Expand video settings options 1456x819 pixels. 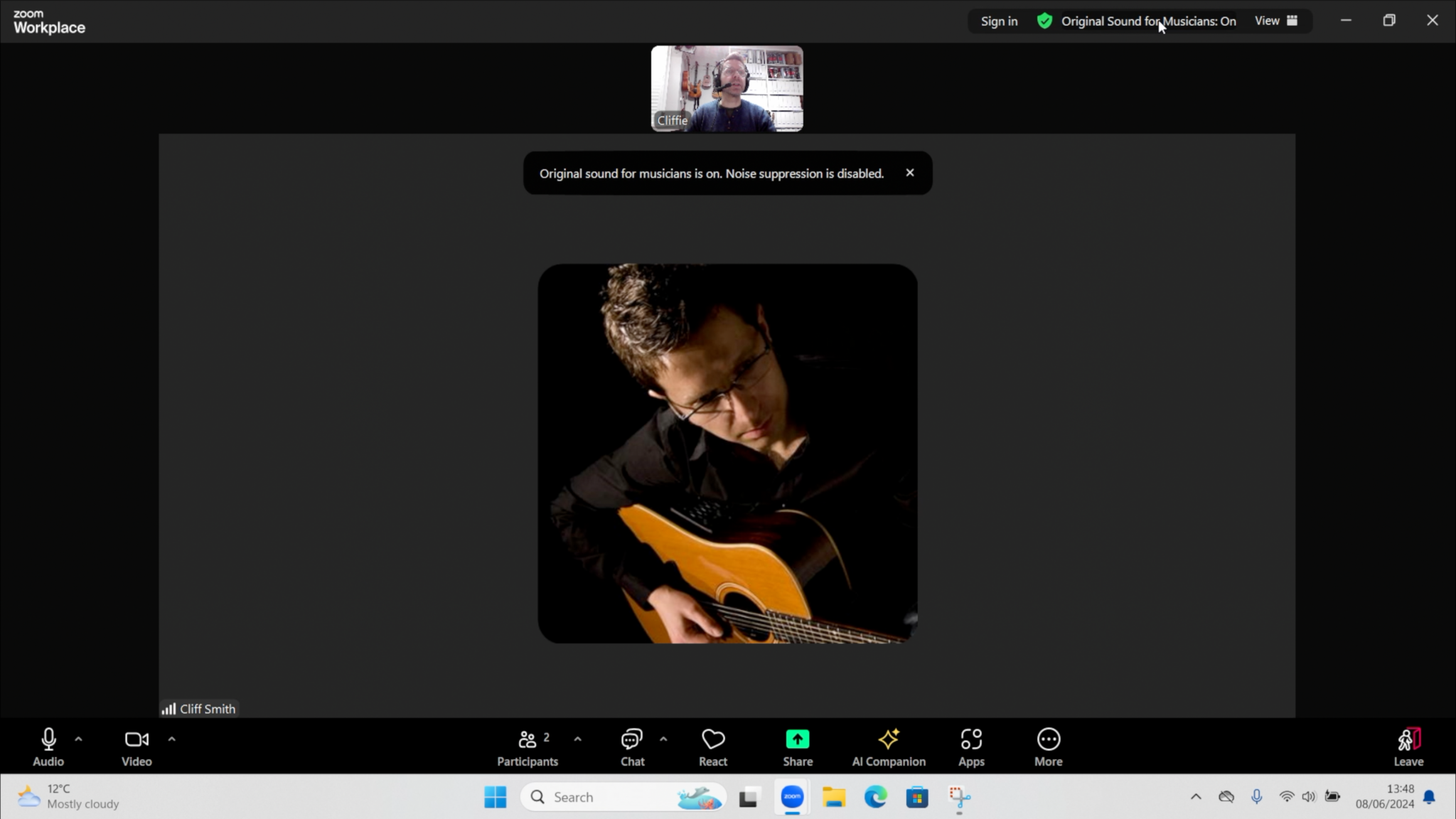click(x=171, y=738)
